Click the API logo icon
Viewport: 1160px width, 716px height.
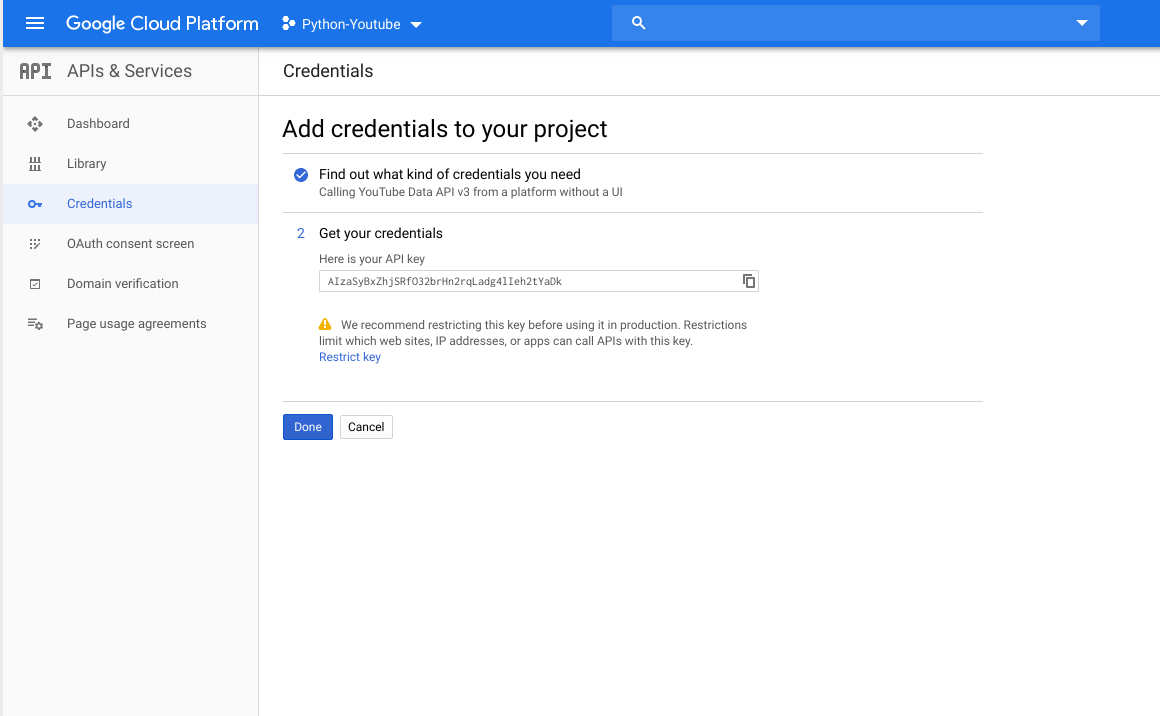pyautogui.click(x=36, y=71)
